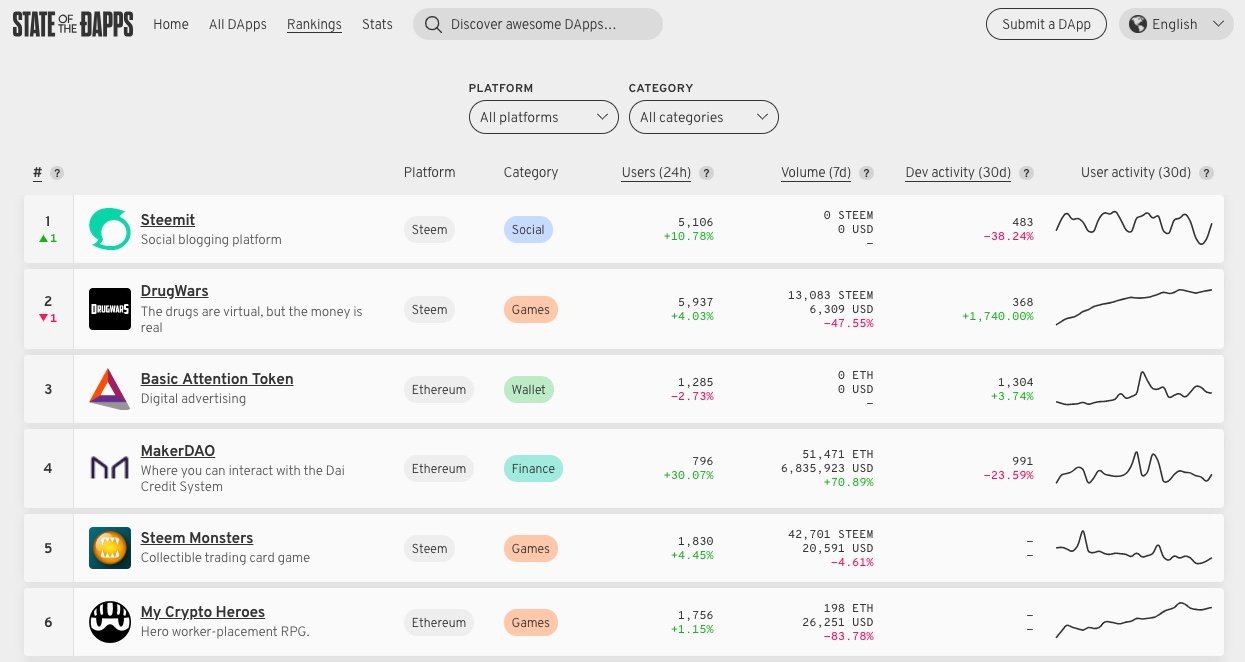Click the Steem Monsters activity sparkline

click(1134, 548)
